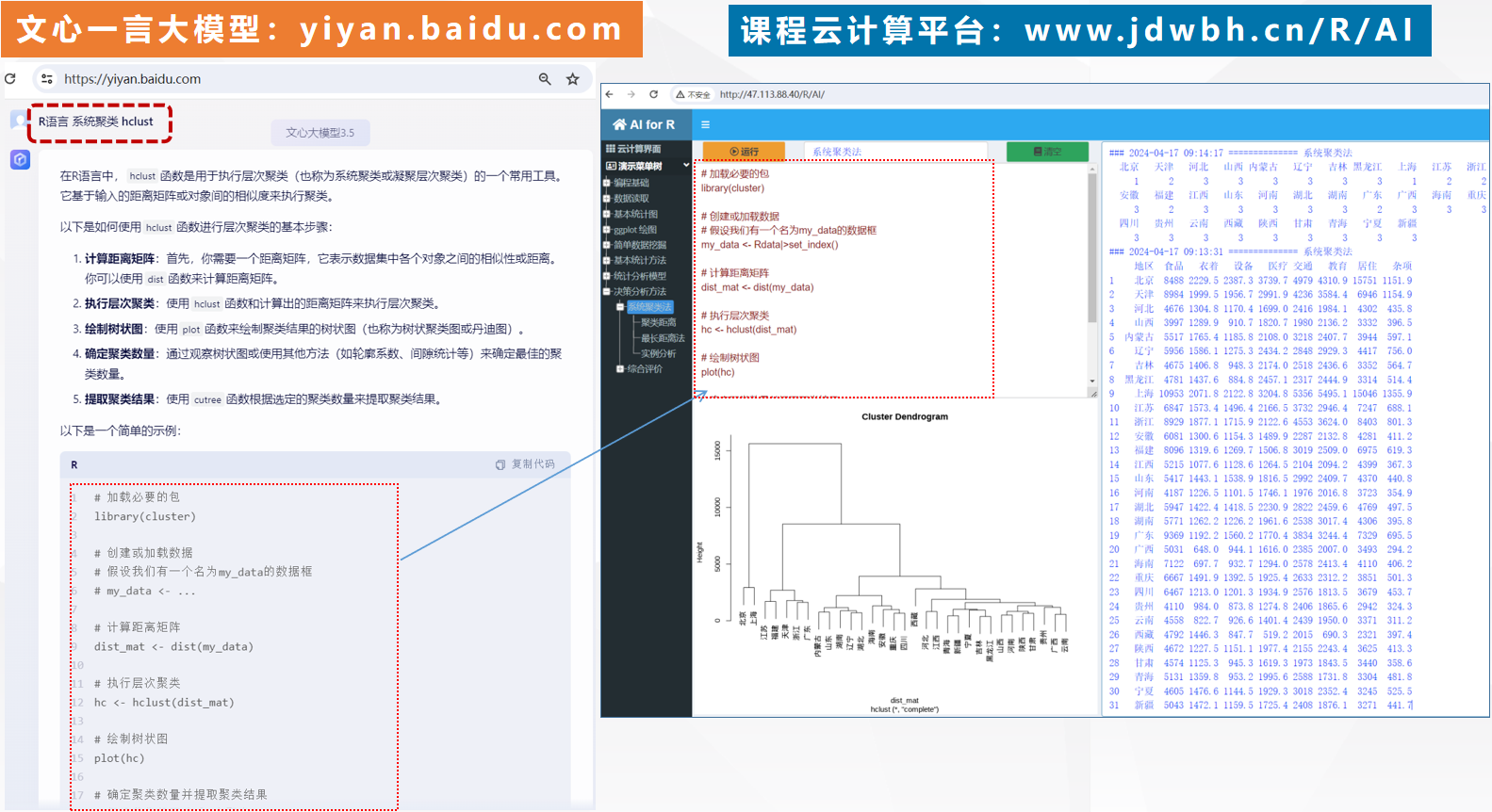This screenshot has height=812, width=1492.
Task: Refresh the AI for R browser page
Action: click(653, 94)
